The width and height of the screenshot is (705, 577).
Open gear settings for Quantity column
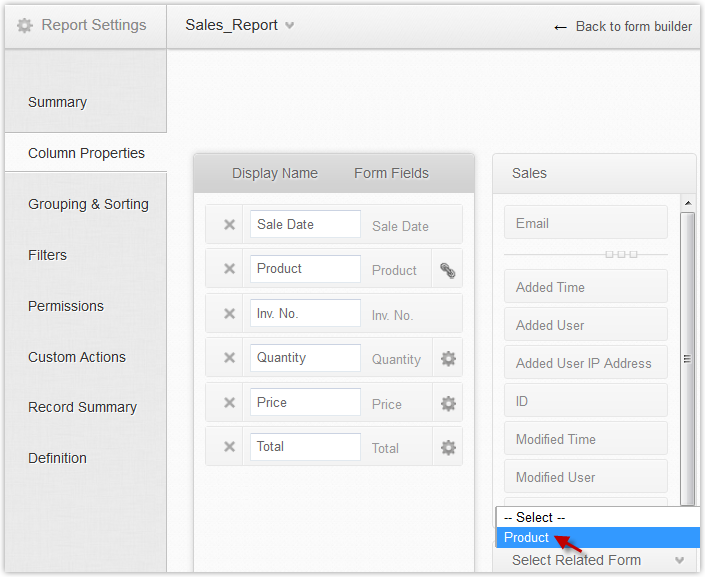click(448, 358)
